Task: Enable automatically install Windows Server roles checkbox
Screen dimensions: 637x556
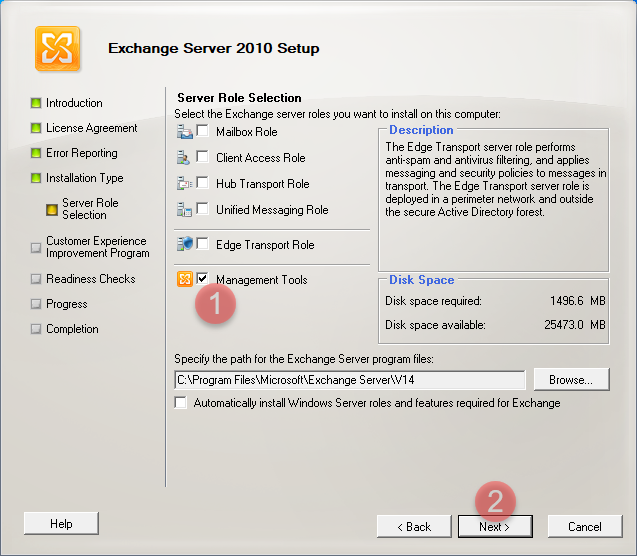Action: [x=180, y=402]
